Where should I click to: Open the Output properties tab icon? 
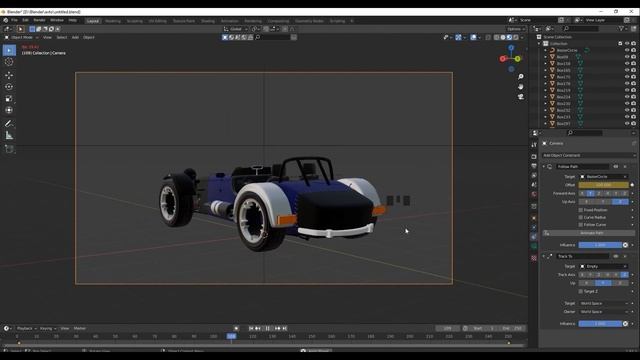534,166
